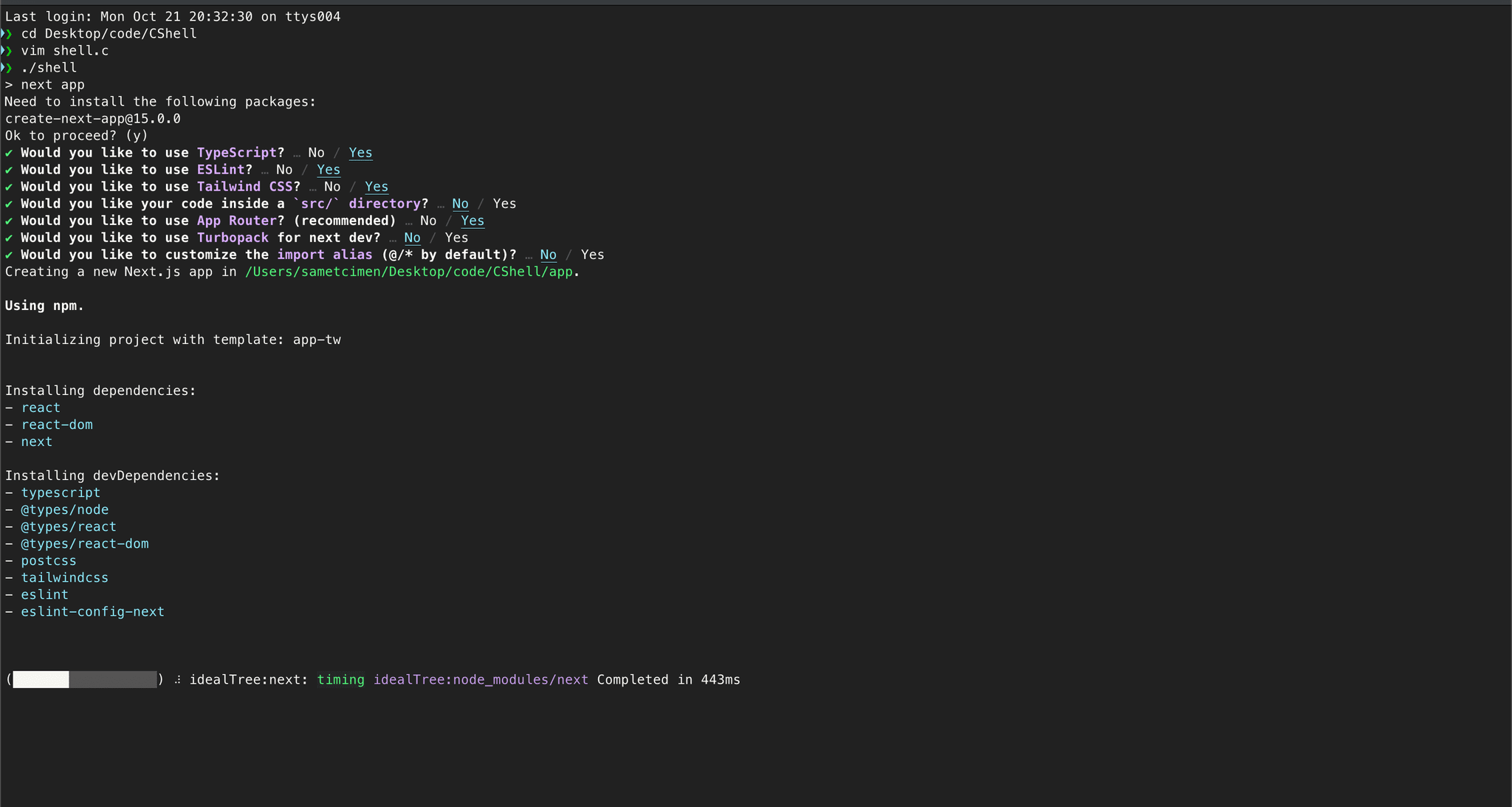Click the 'next' dependency entry
Image resolution: width=1512 pixels, height=807 pixels.
[36, 442]
